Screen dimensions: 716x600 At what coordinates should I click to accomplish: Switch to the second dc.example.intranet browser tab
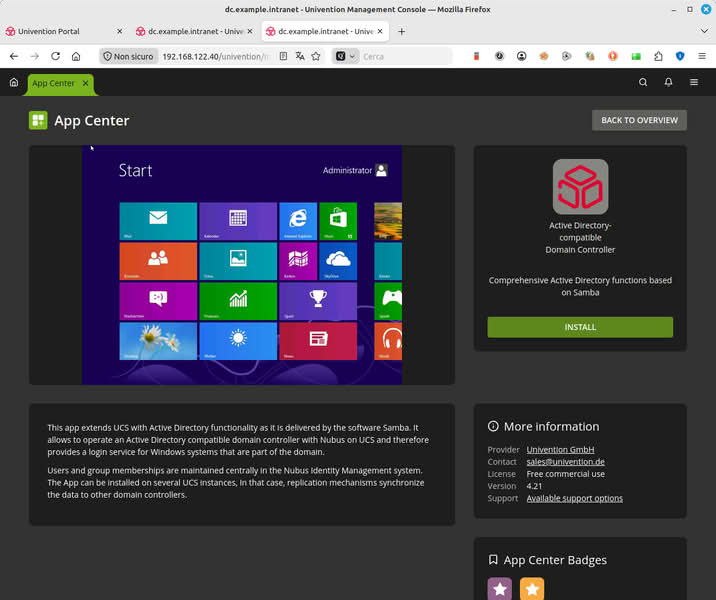195,32
